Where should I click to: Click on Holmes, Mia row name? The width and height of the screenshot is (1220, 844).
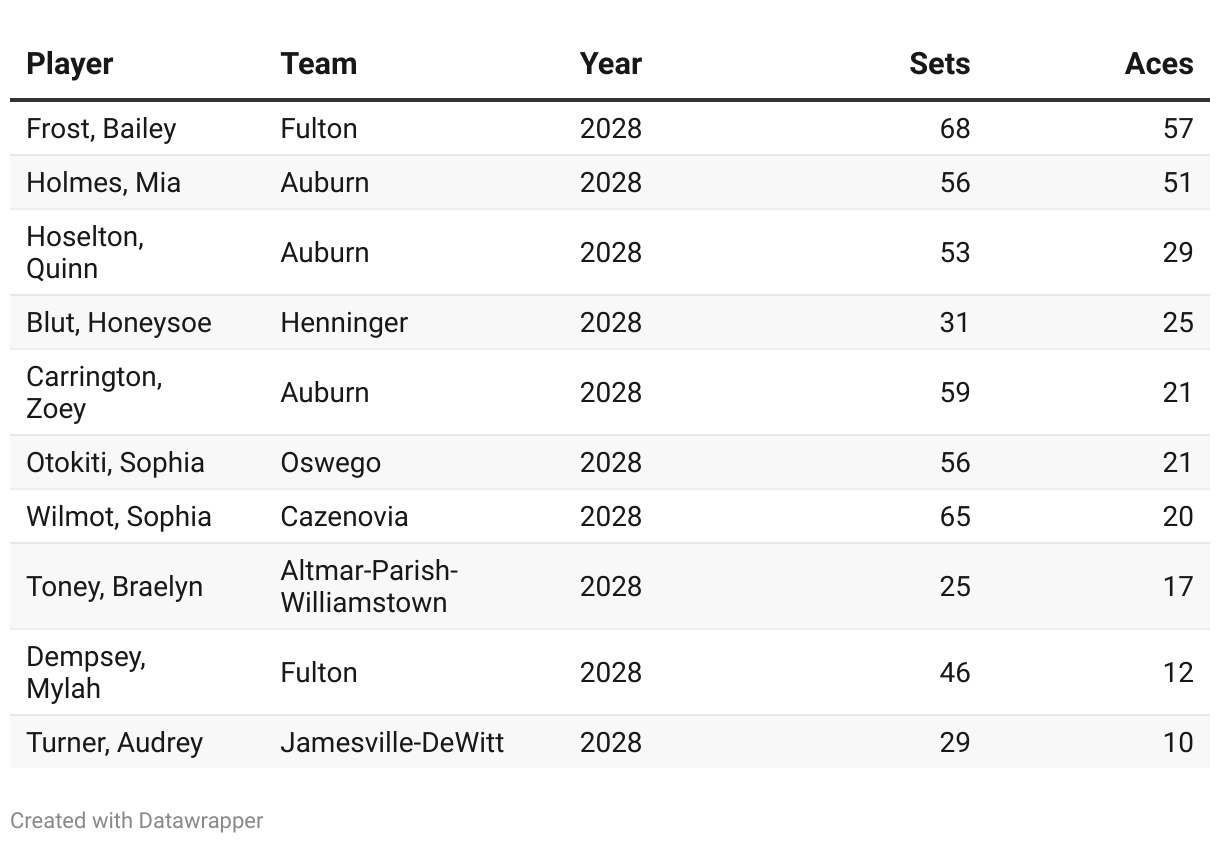coord(103,183)
